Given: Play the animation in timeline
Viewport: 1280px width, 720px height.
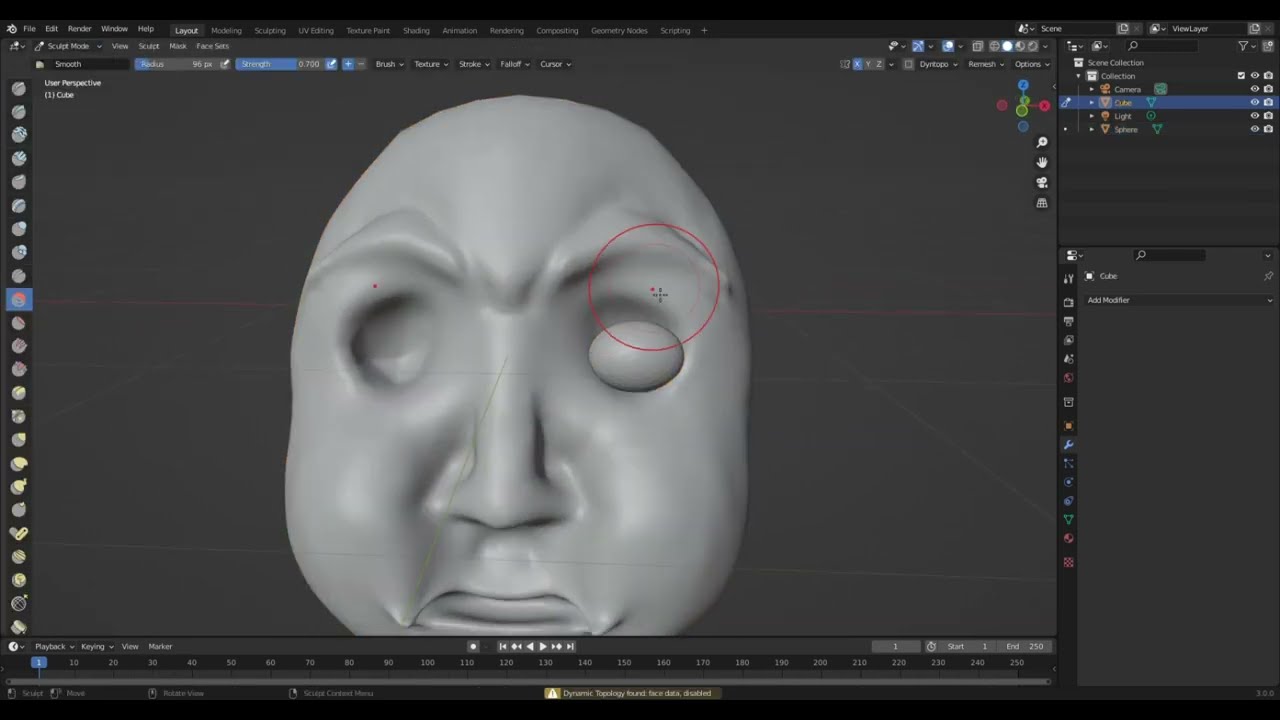Looking at the screenshot, I should pyautogui.click(x=542, y=646).
